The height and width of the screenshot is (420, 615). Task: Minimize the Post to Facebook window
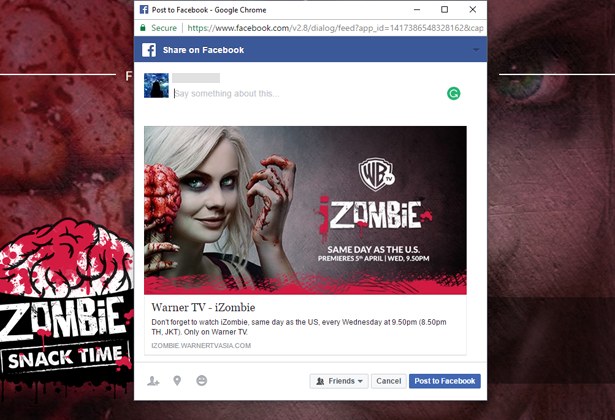click(417, 9)
